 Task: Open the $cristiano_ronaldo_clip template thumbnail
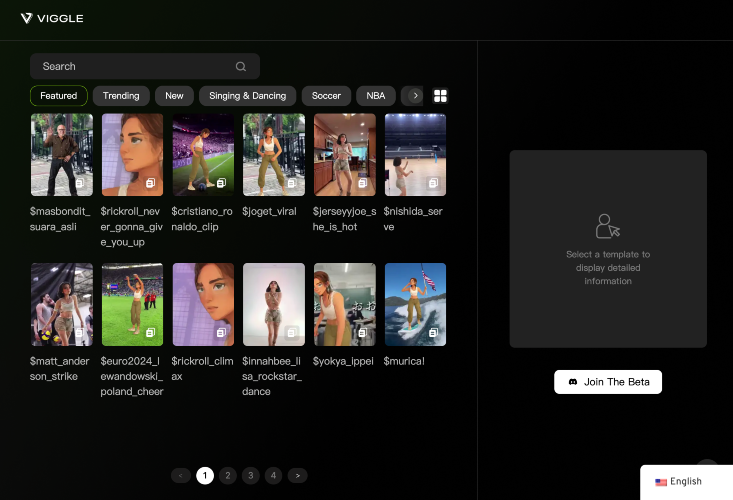point(203,155)
